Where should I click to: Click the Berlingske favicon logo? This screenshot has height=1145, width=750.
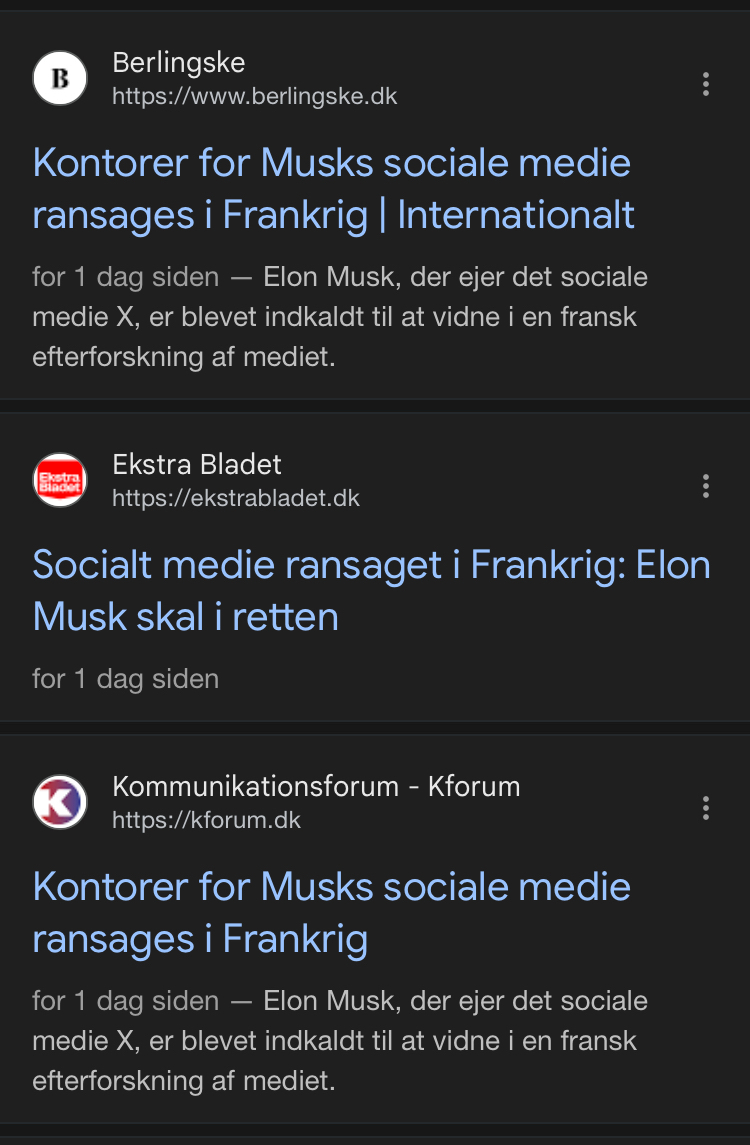pos(60,79)
